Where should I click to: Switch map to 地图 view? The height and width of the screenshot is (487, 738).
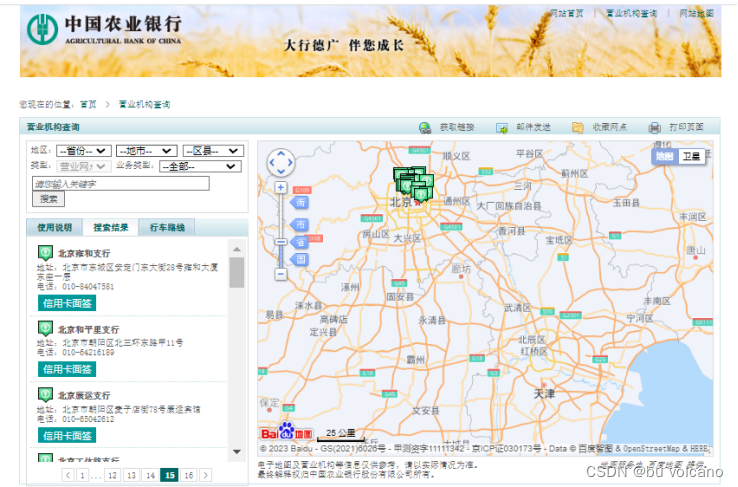click(665, 156)
